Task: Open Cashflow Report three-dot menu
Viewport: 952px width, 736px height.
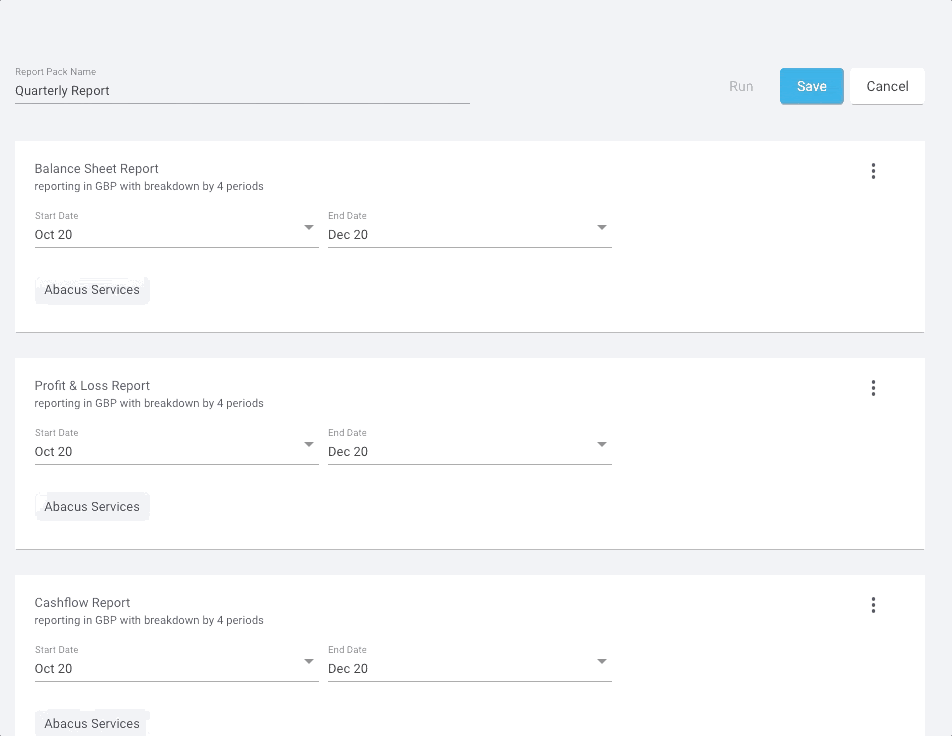Action: (873, 605)
